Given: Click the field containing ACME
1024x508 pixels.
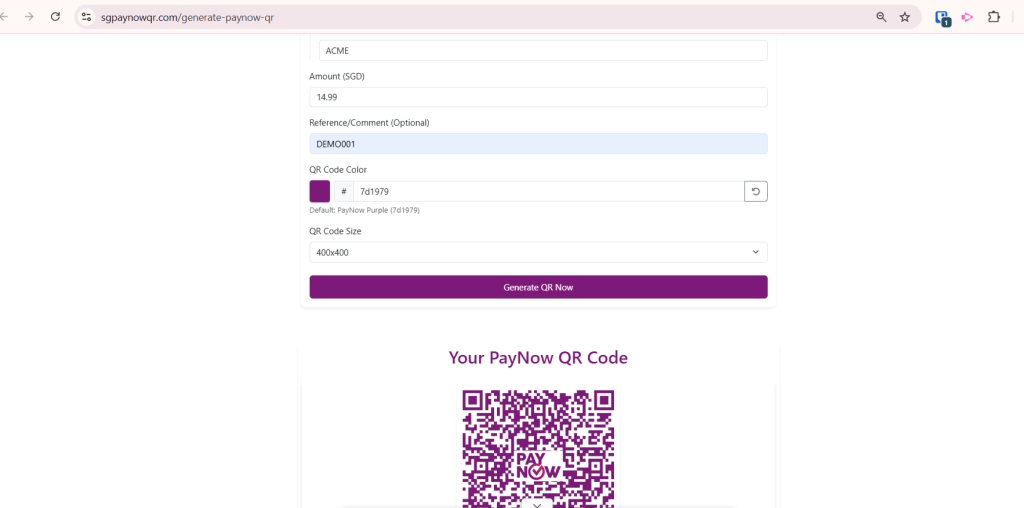Looking at the screenshot, I should pyautogui.click(x=543, y=50).
